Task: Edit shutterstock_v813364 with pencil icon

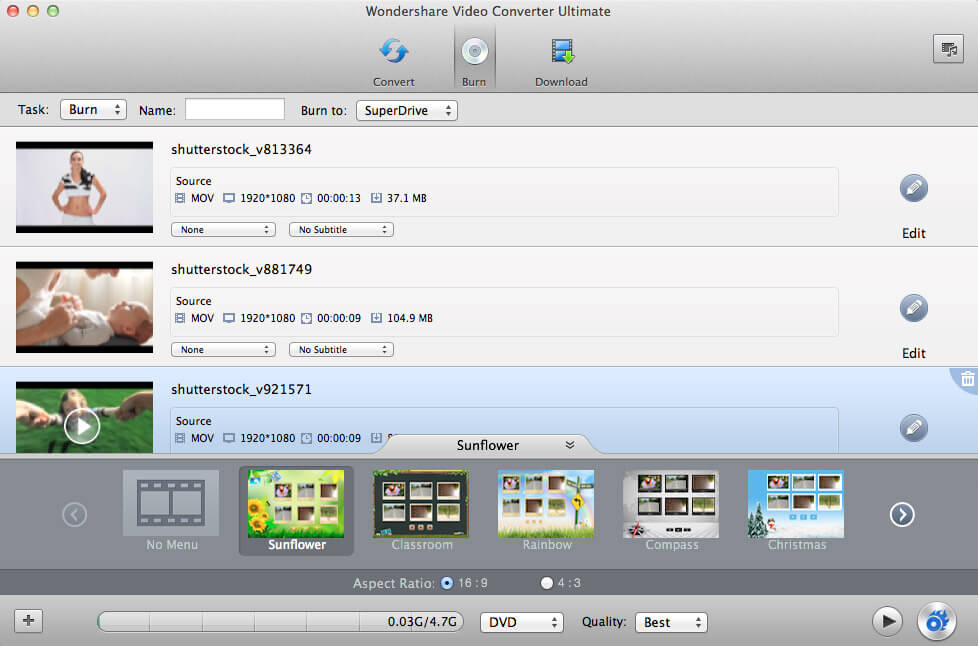Action: pos(913,188)
